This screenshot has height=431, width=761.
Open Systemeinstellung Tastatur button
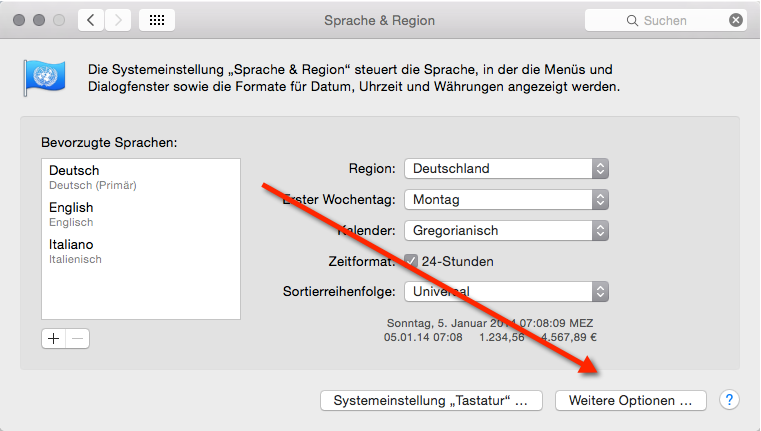point(431,401)
